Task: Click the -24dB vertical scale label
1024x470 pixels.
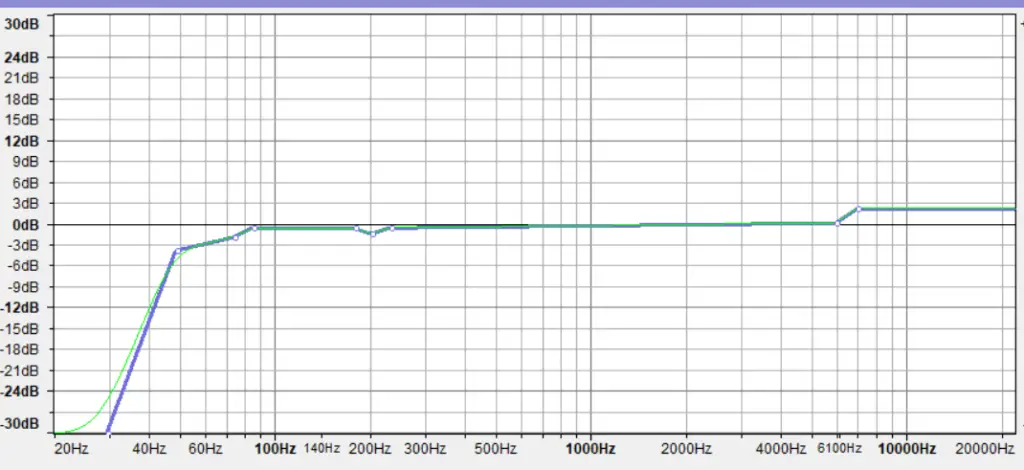Action: [x=20, y=391]
